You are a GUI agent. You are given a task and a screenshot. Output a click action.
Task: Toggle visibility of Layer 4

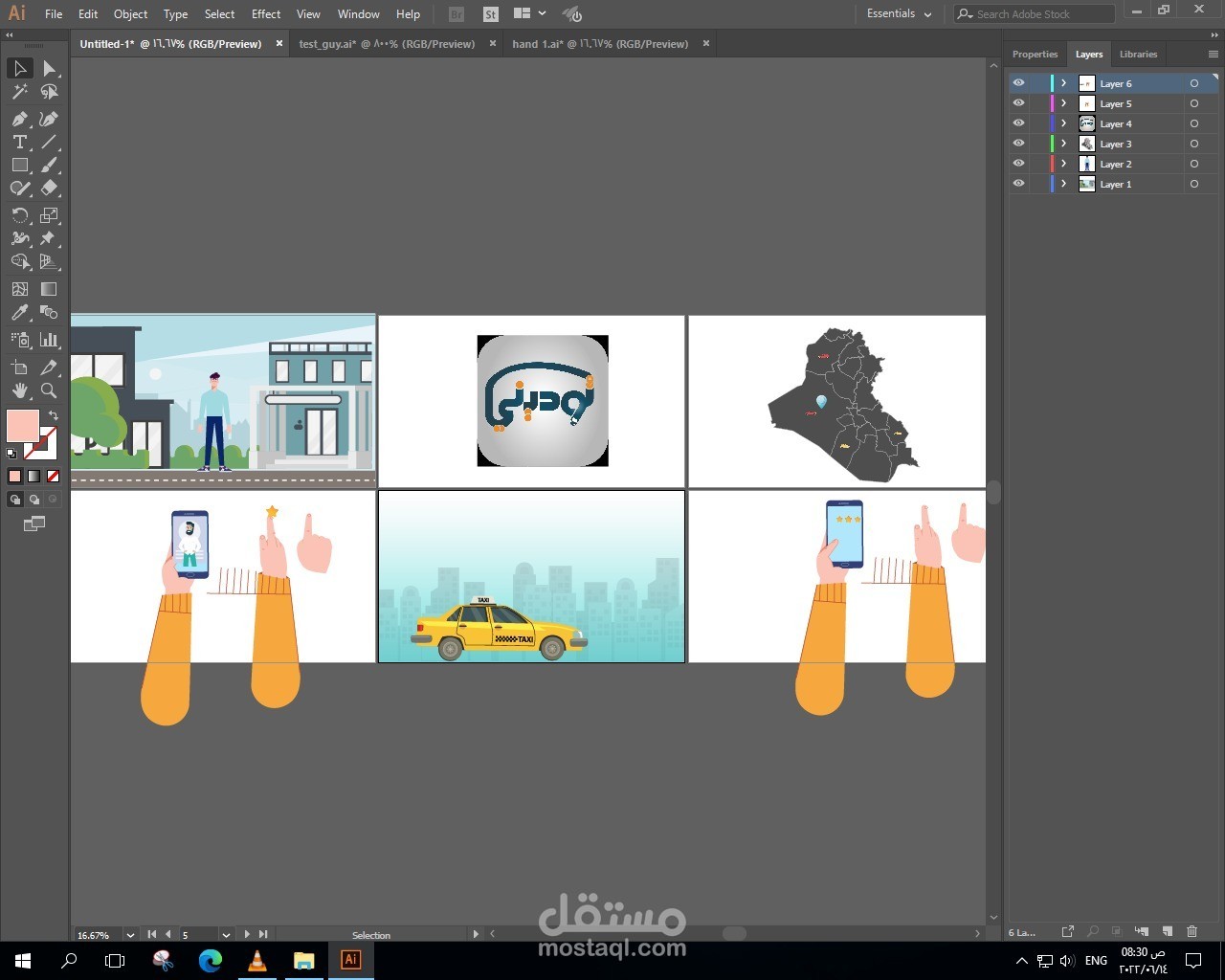point(1018,123)
